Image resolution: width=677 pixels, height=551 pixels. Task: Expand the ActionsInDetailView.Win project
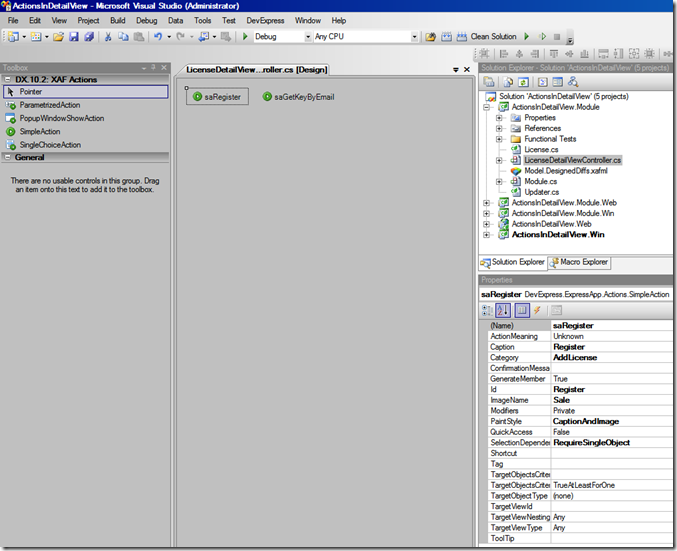487,235
